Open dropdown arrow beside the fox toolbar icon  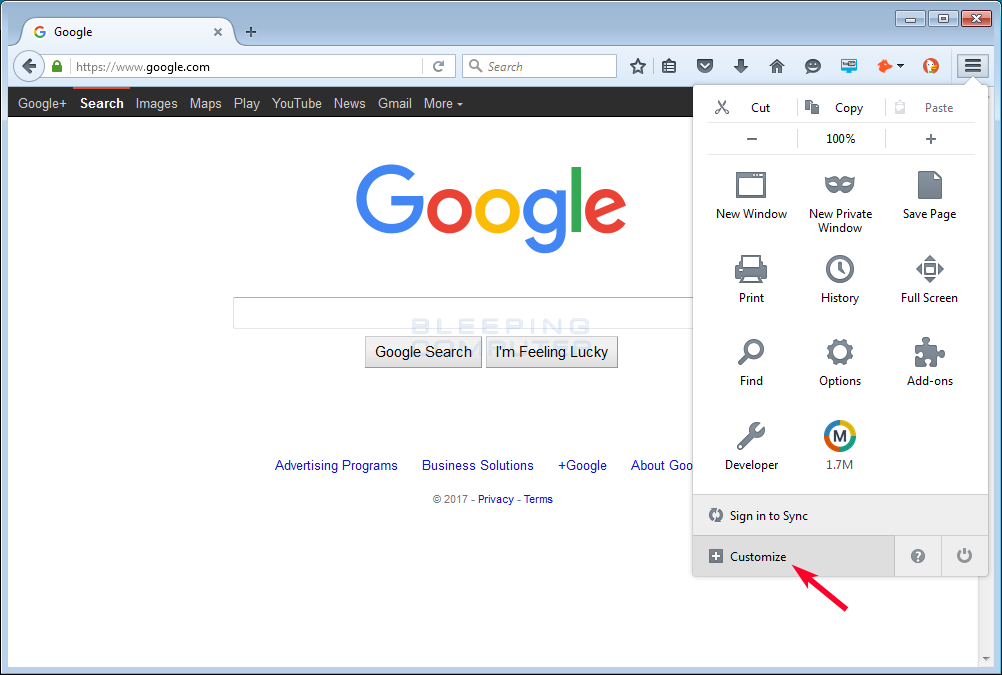[901, 66]
